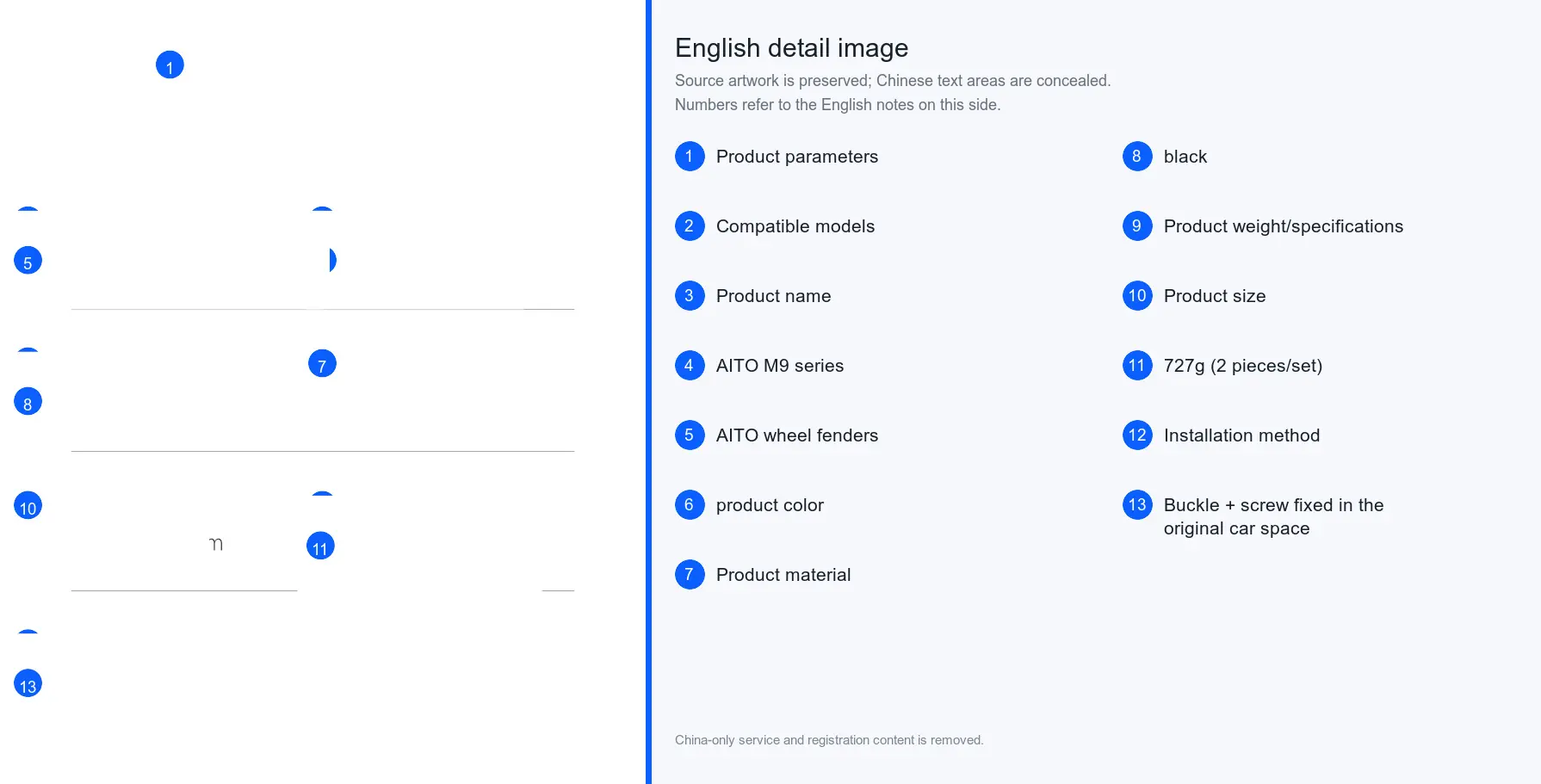The width and height of the screenshot is (1541, 784).
Task: Click legend badge 11 beside 727g text
Action: [1137, 366]
